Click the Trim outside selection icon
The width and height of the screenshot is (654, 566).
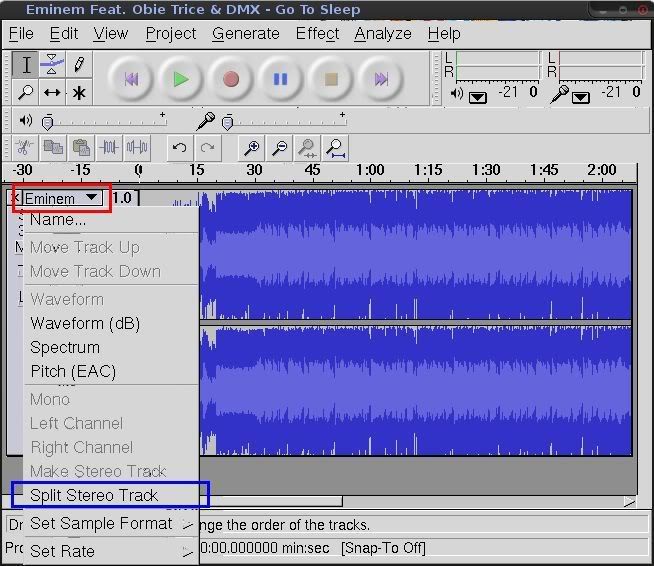coord(109,148)
